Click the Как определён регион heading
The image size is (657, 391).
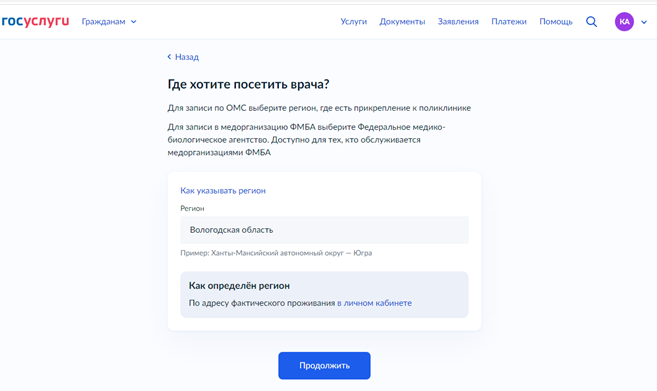239,285
